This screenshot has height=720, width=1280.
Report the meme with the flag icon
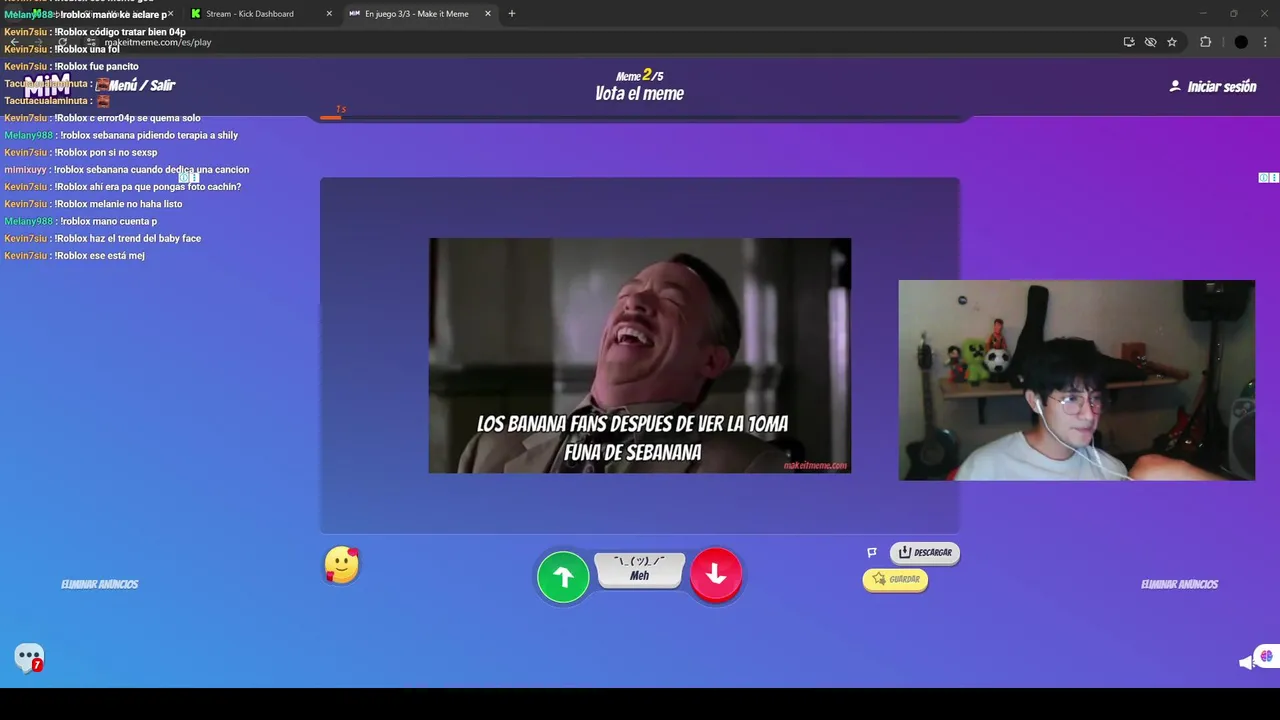pos(872,552)
